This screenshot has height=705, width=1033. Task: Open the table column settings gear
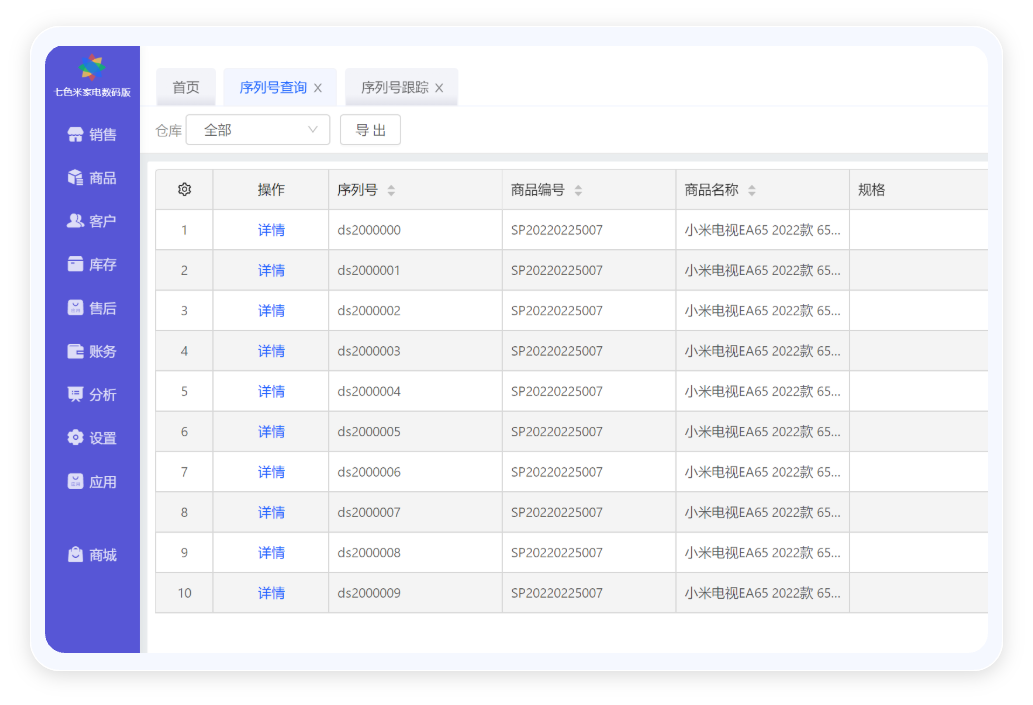(x=184, y=189)
